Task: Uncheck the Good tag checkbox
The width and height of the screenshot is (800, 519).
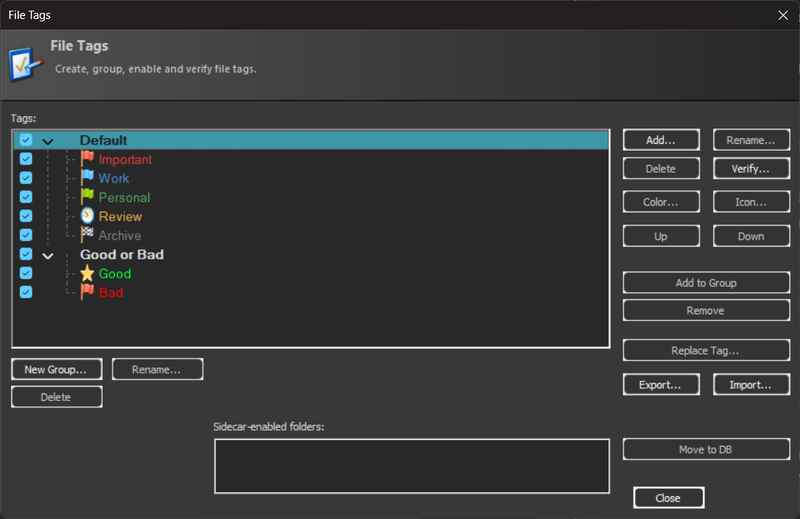Action: tap(26, 273)
